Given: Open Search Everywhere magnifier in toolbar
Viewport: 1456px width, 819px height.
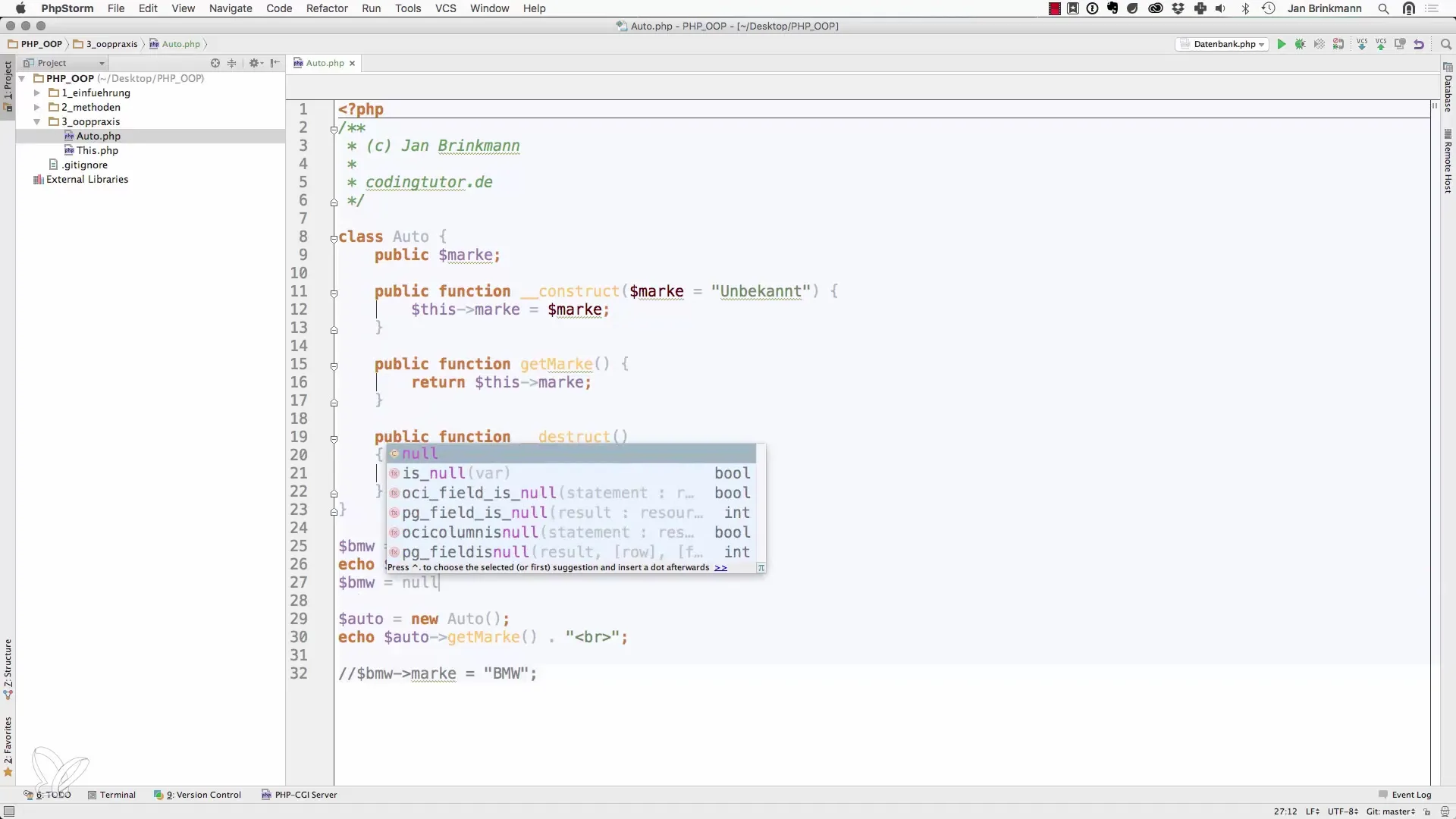Looking at the screenshot, I should (x=1445, y=44).
